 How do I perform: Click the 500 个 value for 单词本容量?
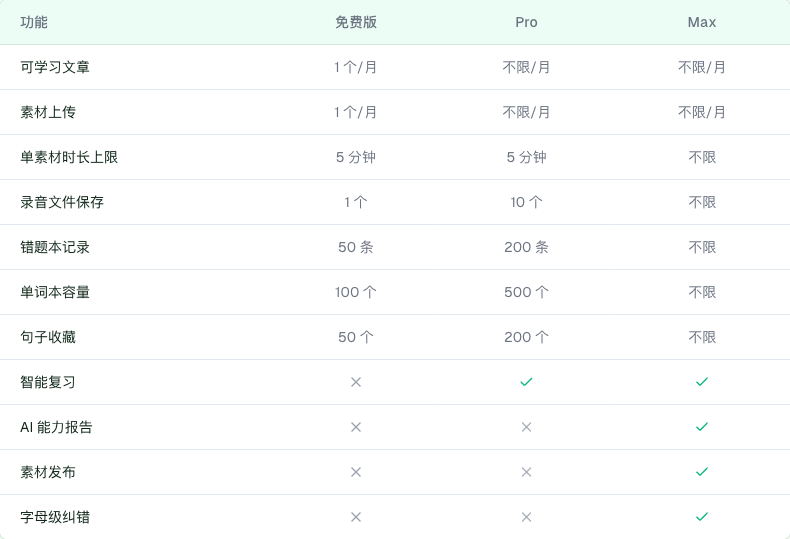click(x=526, y=292)
